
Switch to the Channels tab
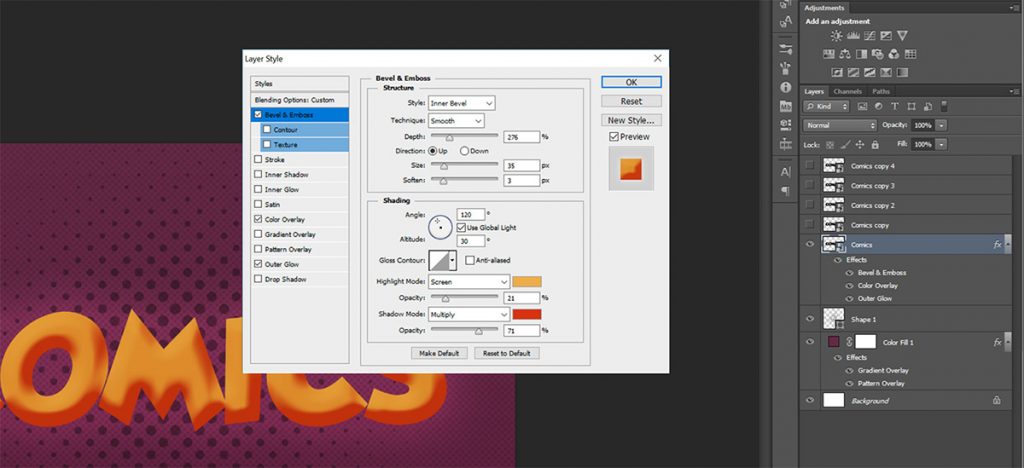click(x=847, y=91)
